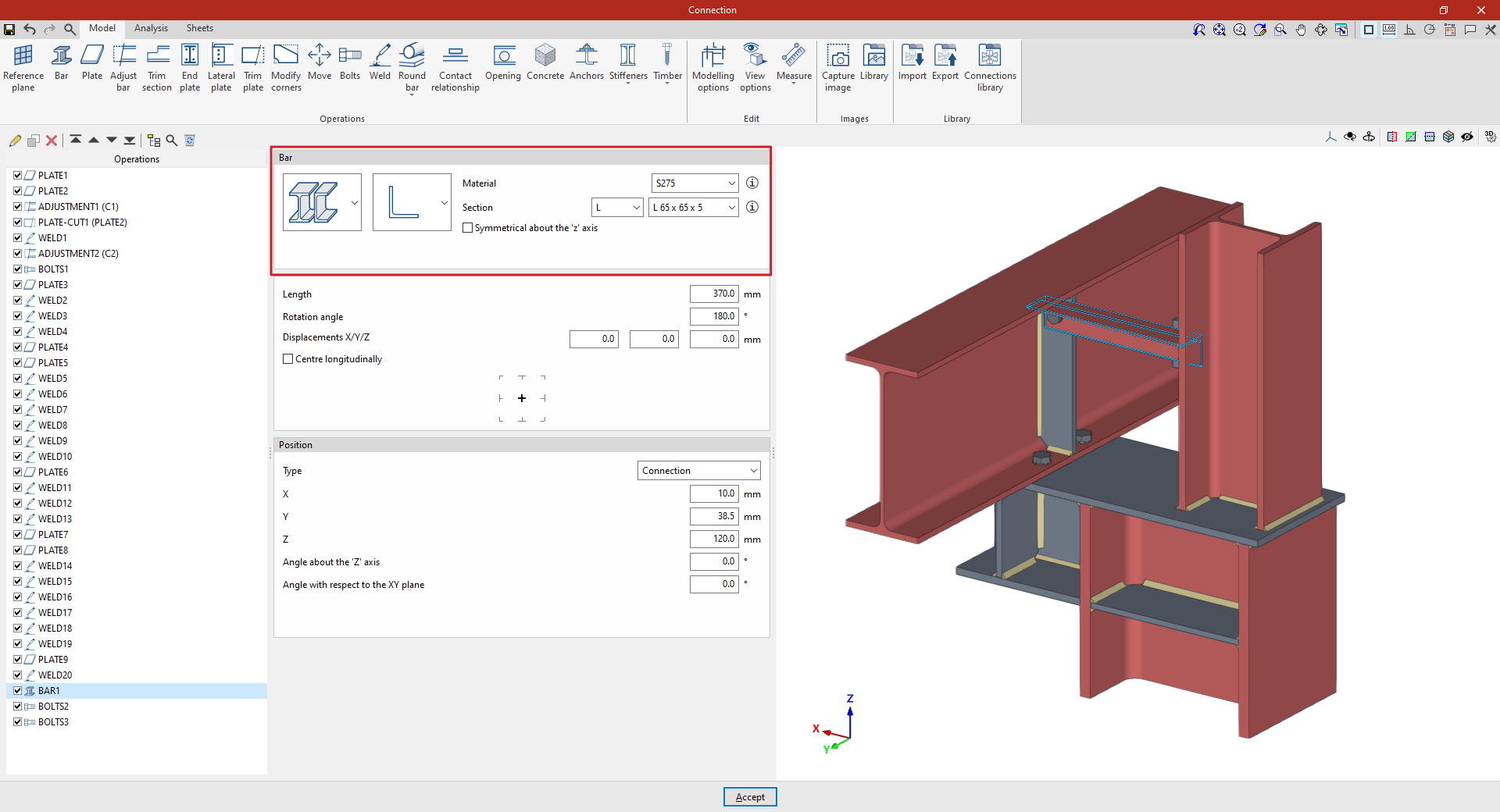Screen dimensions: 1500x812
Task: Click the Accept button
Action: [x=749, y=797]
